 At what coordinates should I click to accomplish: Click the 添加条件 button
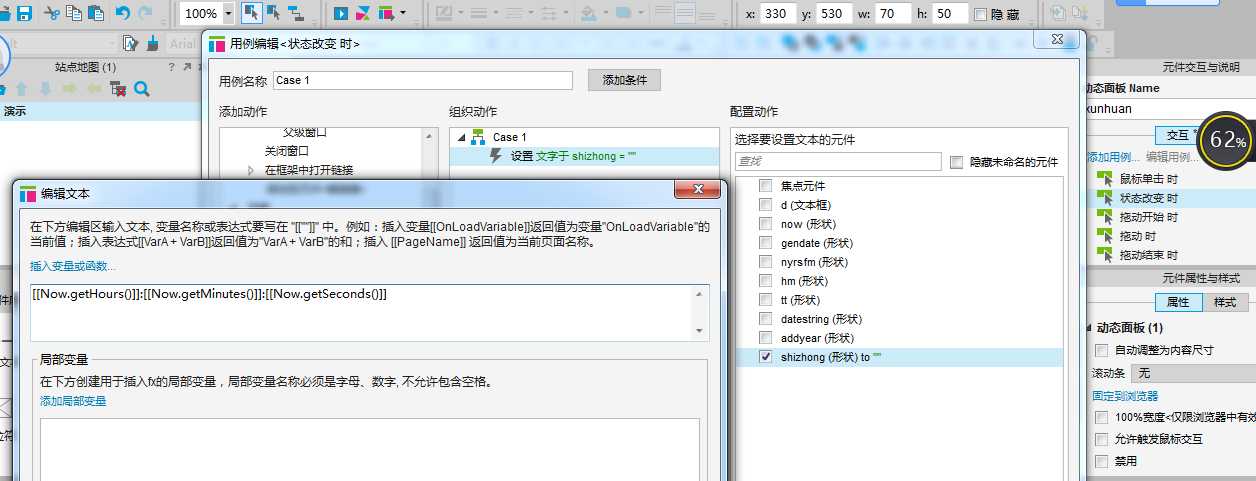click(624, 80)
